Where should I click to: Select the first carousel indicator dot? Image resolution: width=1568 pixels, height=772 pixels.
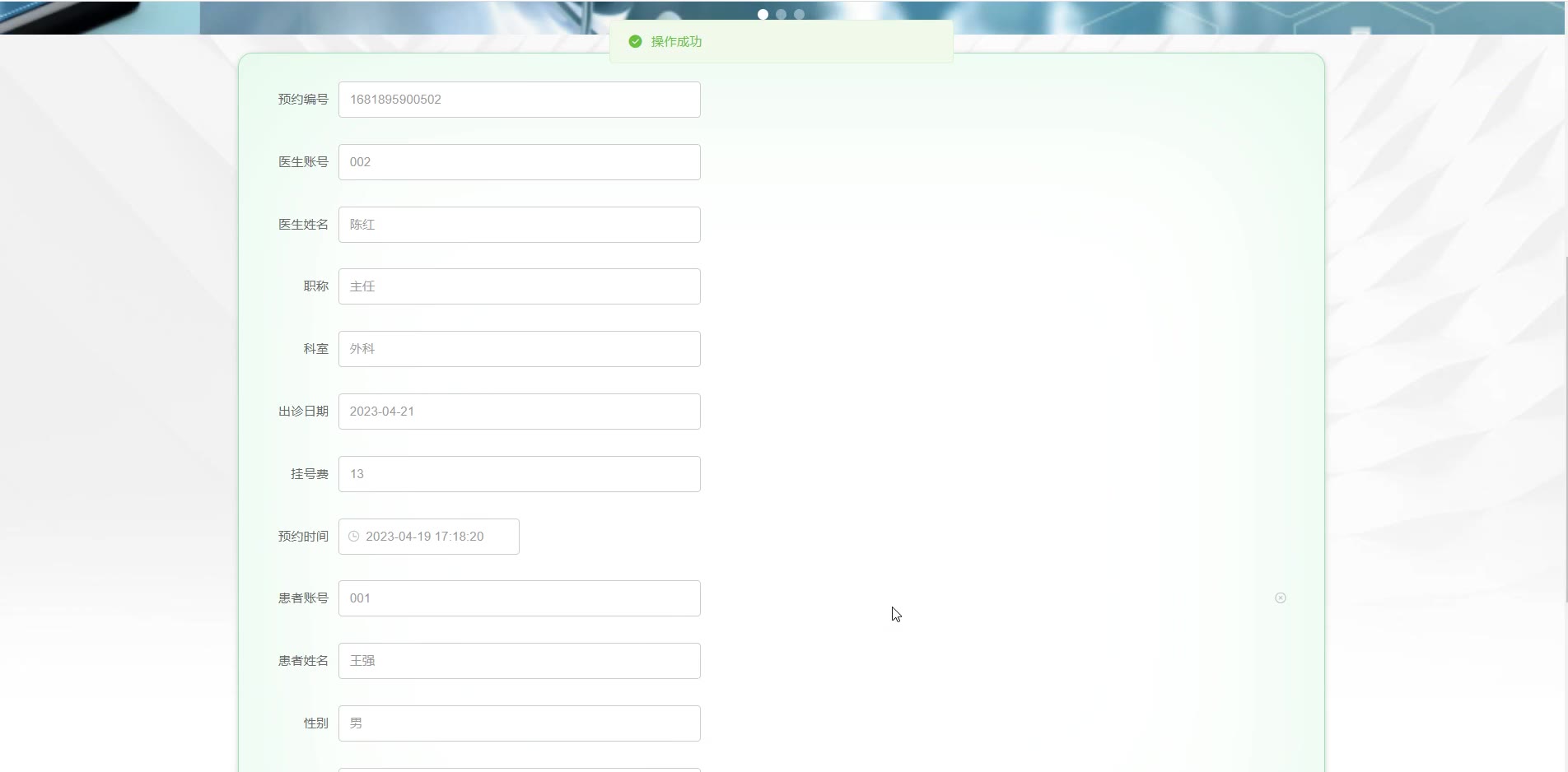(763, 14)
